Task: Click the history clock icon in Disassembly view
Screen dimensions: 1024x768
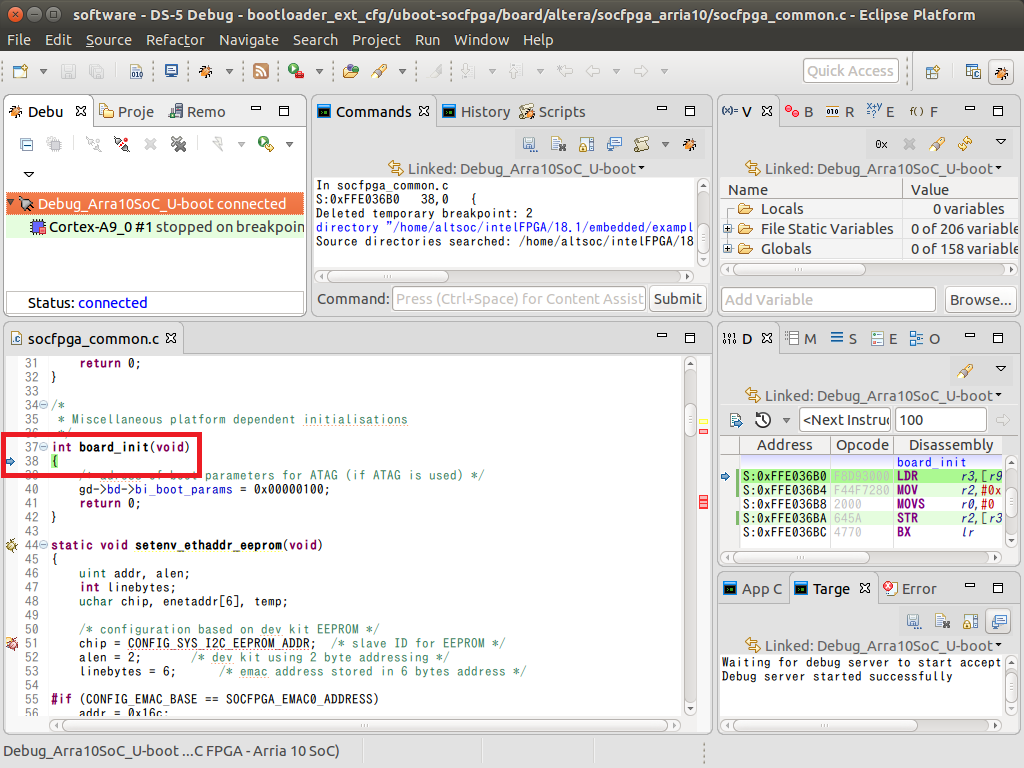Action: [763, 420]
